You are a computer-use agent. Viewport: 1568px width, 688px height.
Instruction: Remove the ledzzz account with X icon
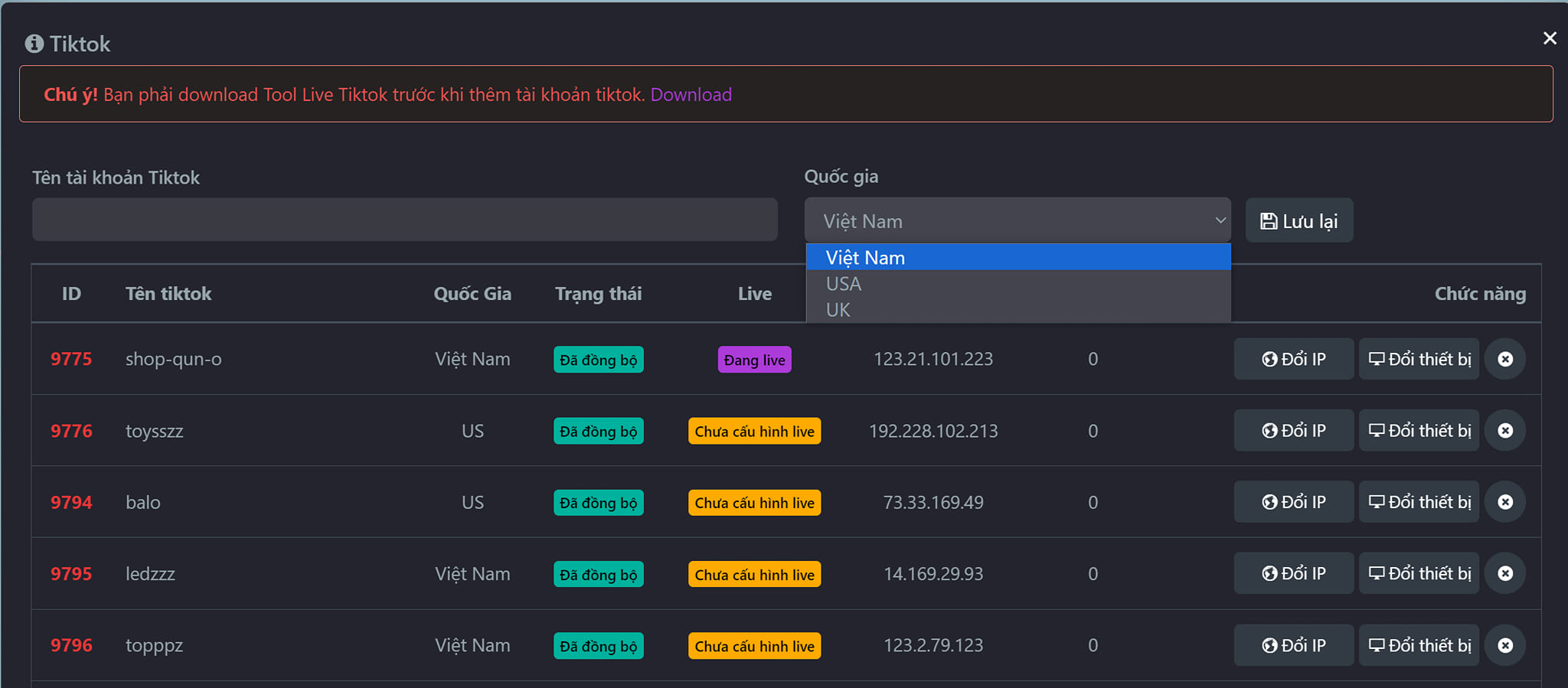1504,573
